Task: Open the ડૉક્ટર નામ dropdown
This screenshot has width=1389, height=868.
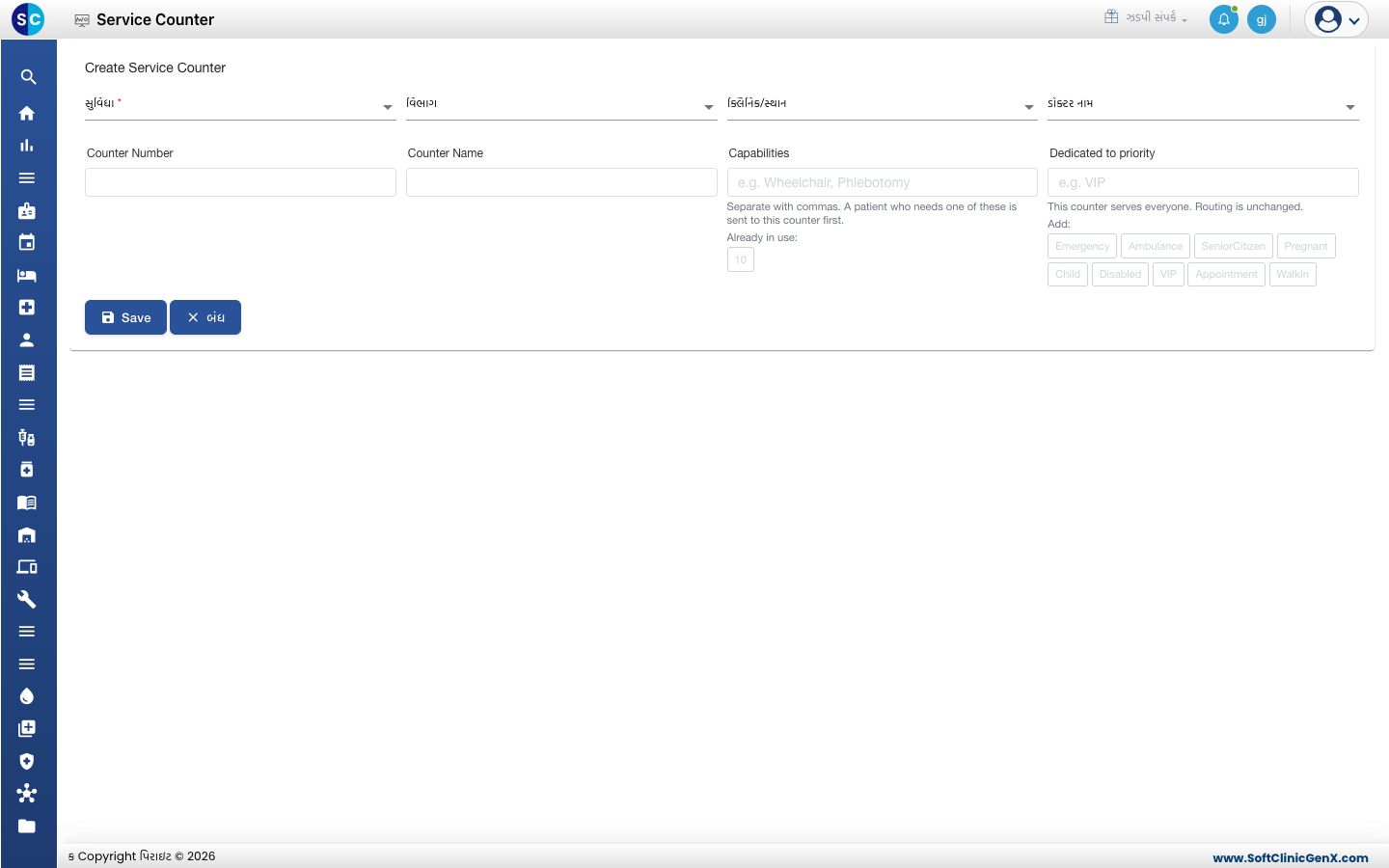Action: pyautogui.click(x=1203, y=104)
